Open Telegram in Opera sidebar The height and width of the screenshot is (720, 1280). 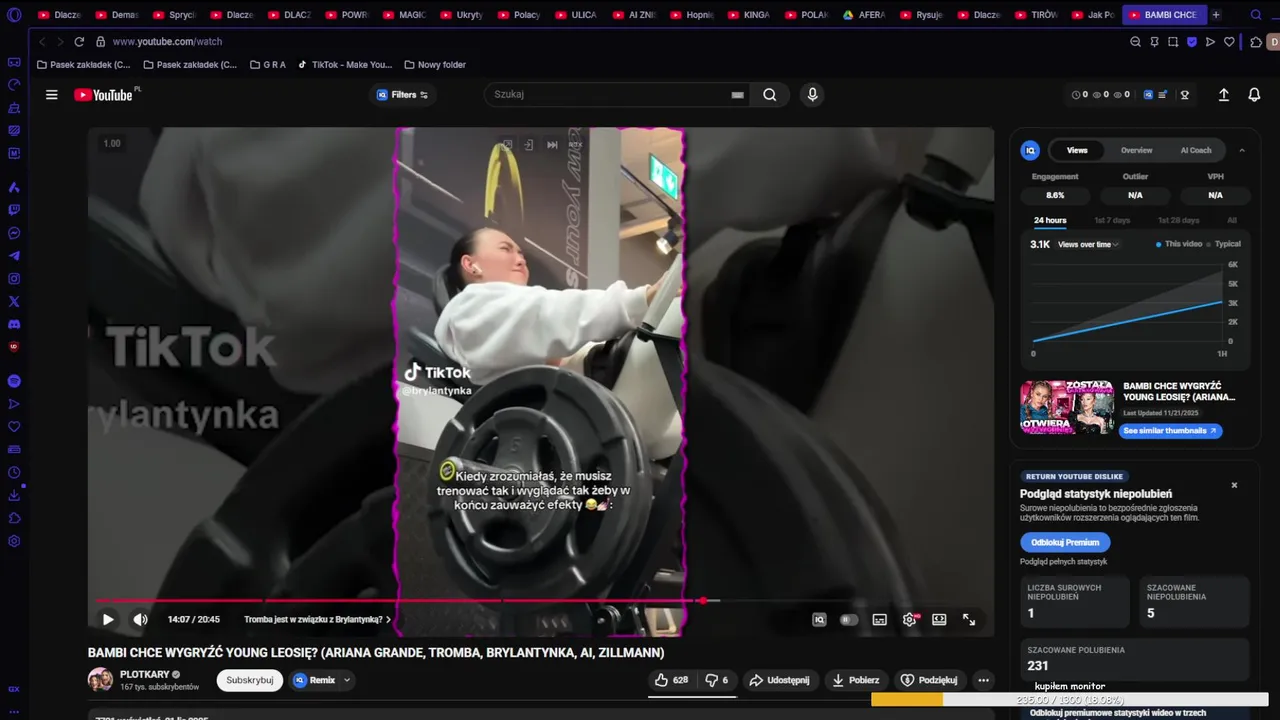click(x=14, y=256)
